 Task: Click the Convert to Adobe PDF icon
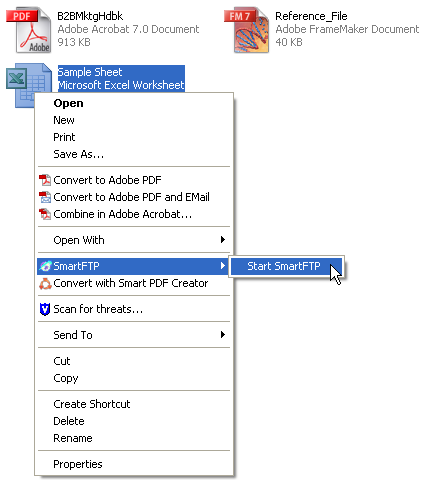[45, 180]
